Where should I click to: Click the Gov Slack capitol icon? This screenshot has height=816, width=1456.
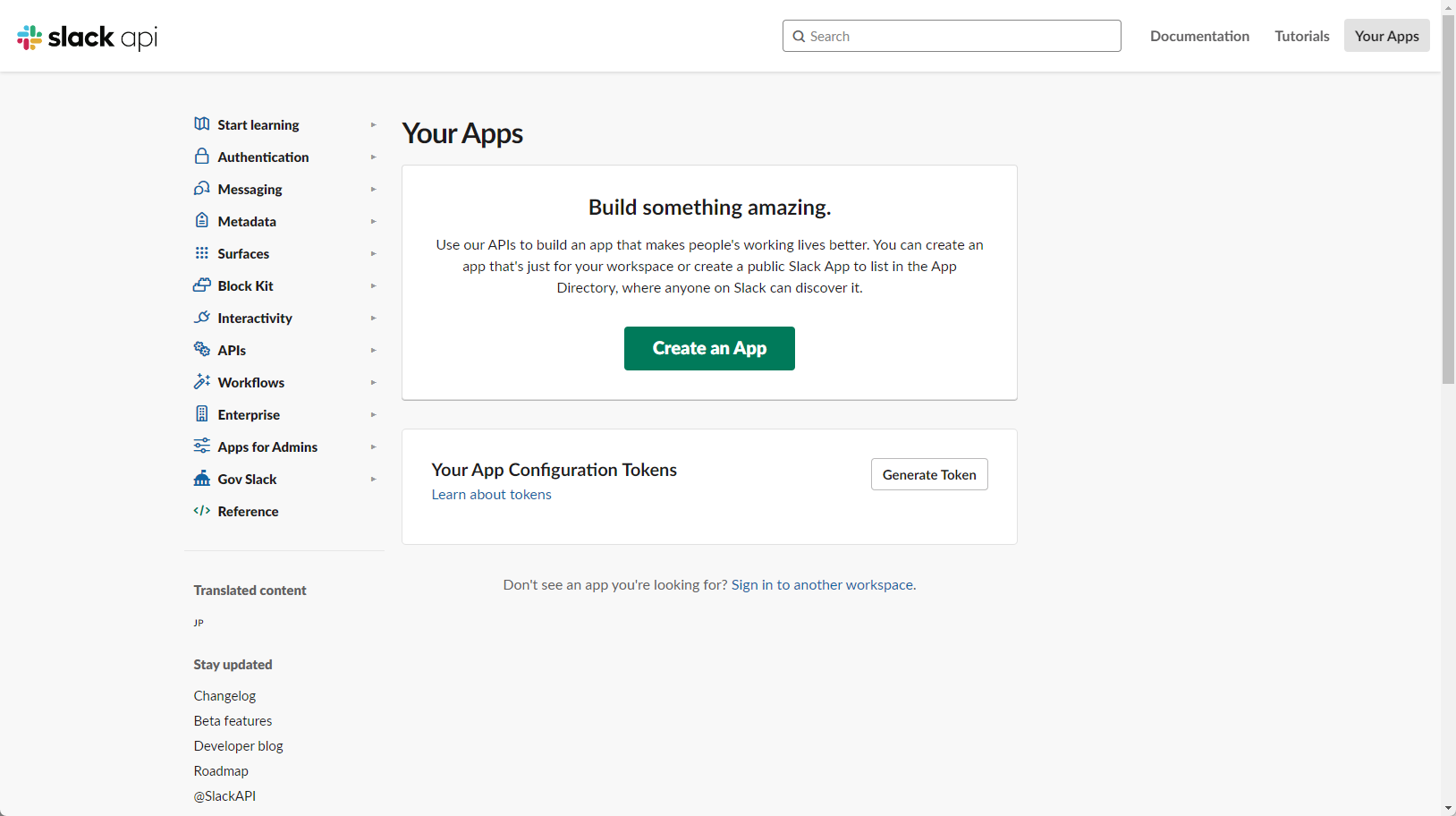click(202, 478)
